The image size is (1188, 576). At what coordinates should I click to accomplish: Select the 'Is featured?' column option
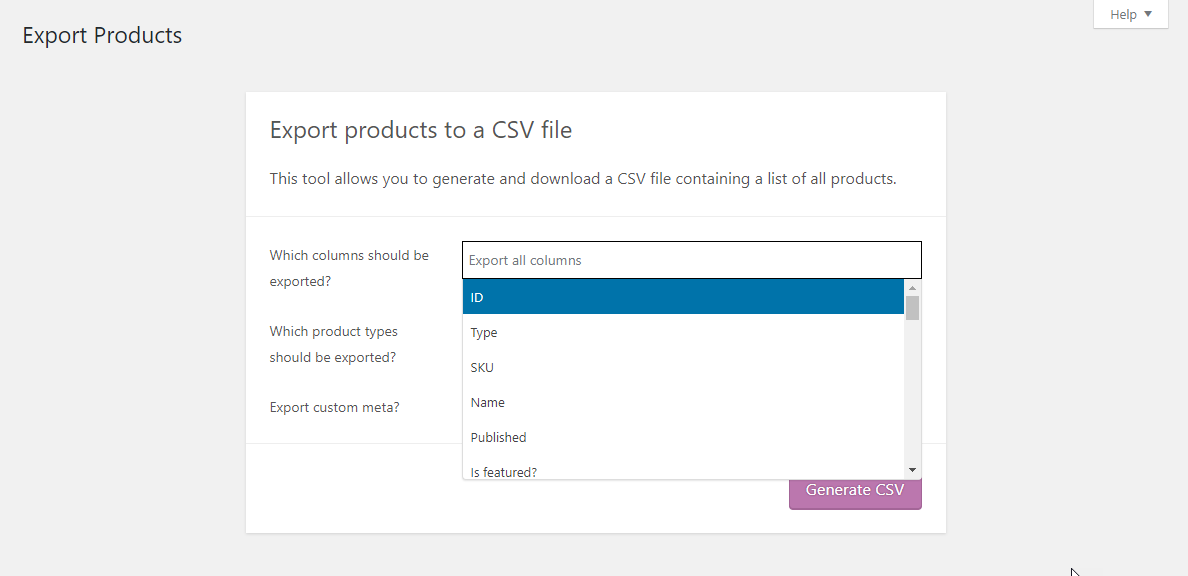[683, 468]
